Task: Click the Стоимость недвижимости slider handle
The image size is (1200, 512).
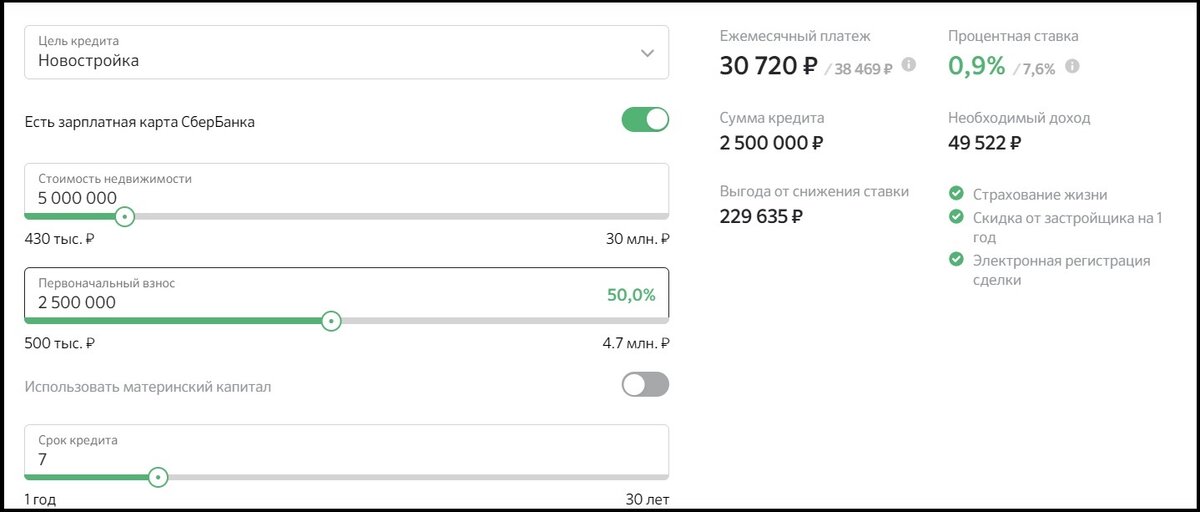Action: click(124, 216)
